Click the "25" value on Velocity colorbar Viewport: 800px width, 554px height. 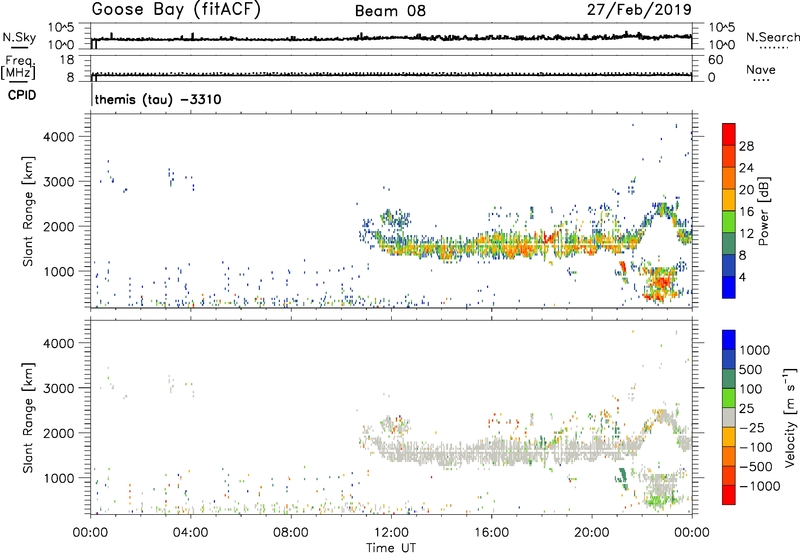point(746,408)
